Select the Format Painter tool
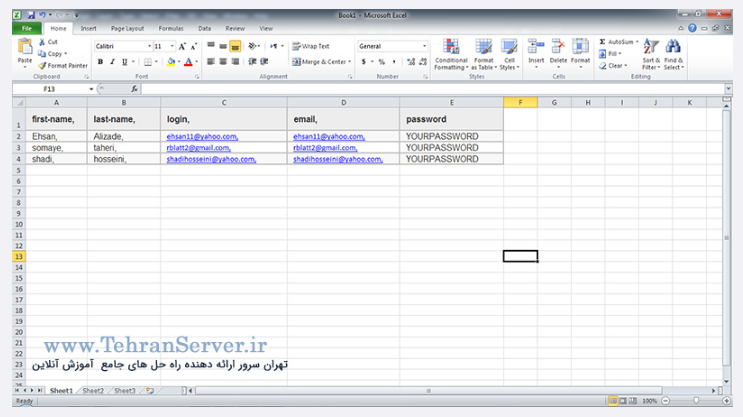Image resolution: width=743 pixels, height=417 pixels. (66, 65)
